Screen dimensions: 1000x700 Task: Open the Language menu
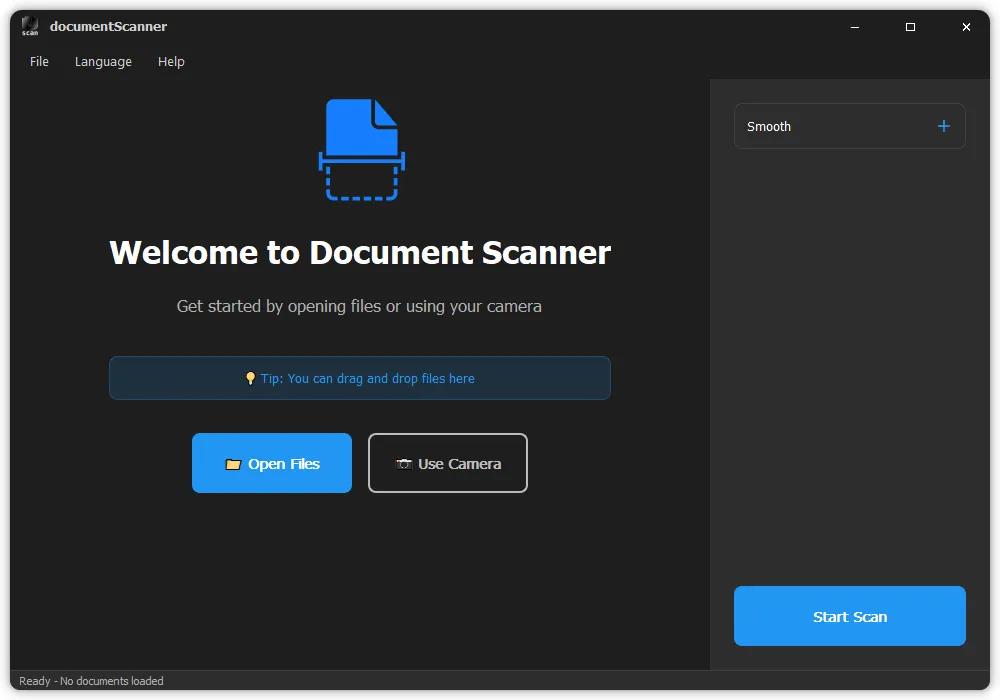(x=103, y=61)
